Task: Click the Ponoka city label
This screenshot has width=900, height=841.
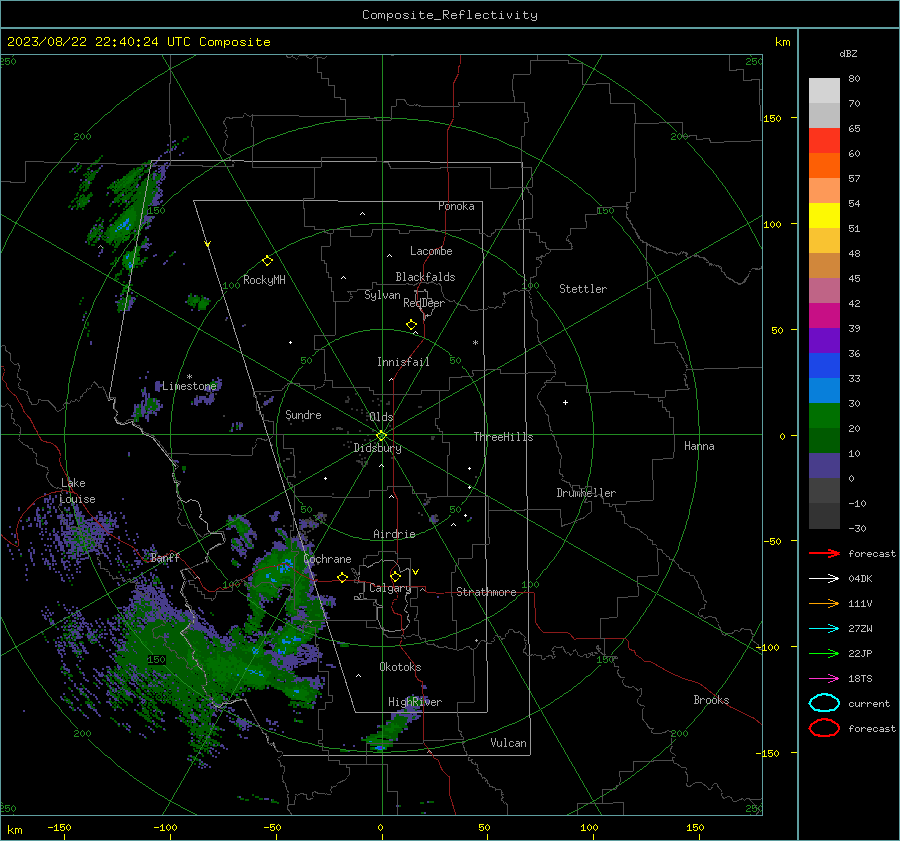Action: click(456, 207)
